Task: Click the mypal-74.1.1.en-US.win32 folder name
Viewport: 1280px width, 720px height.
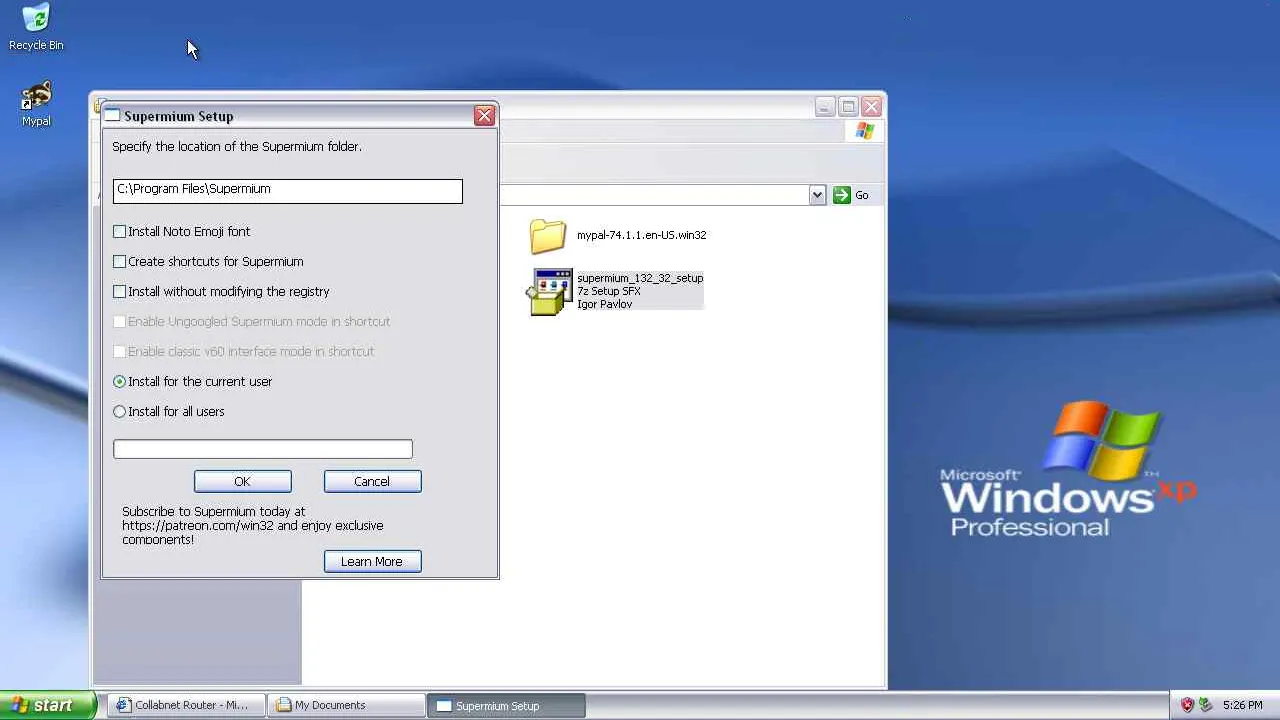Action: (641, 235)
